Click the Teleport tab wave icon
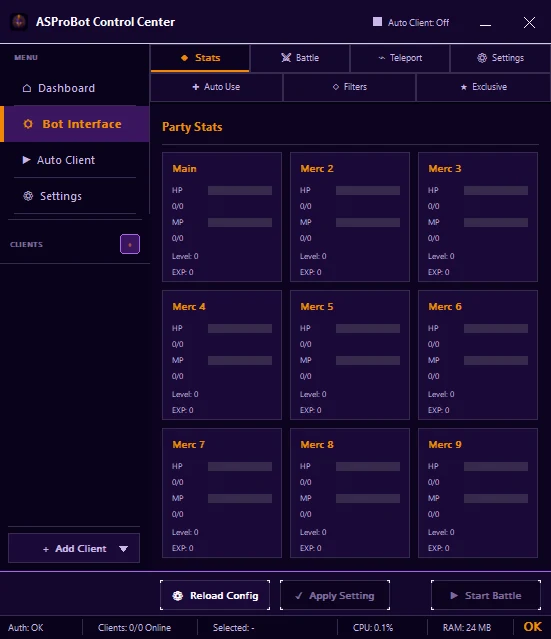The image size is (551, 639). pyautogui.click(x=382, y=58)
